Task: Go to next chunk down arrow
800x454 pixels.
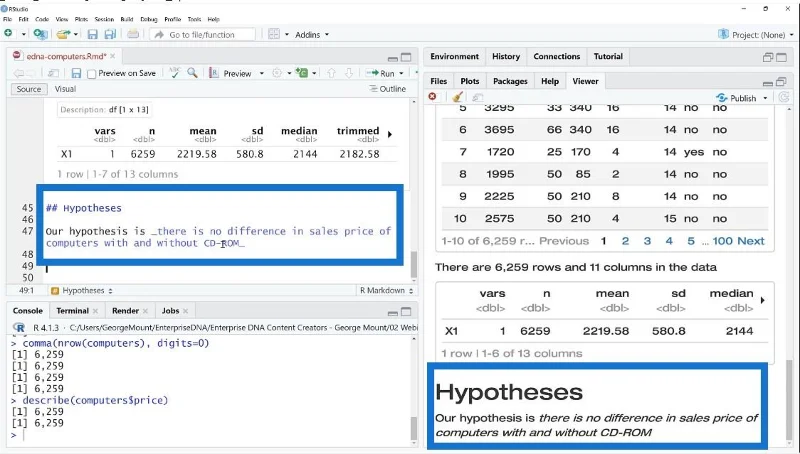Action: click(x=348, y=73)
